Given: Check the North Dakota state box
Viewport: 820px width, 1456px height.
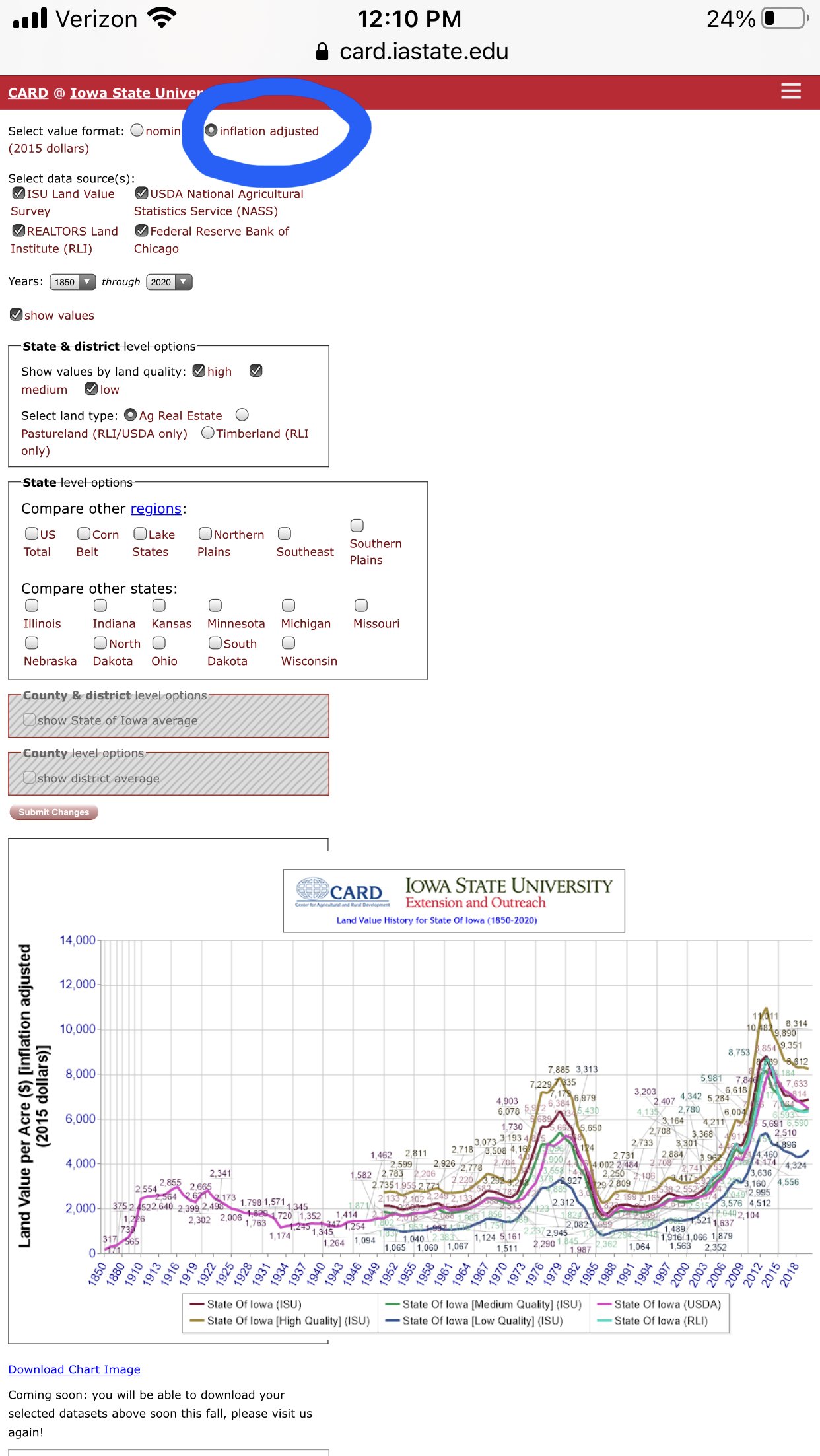Looking at the screenshot, I should pos(100,642).
